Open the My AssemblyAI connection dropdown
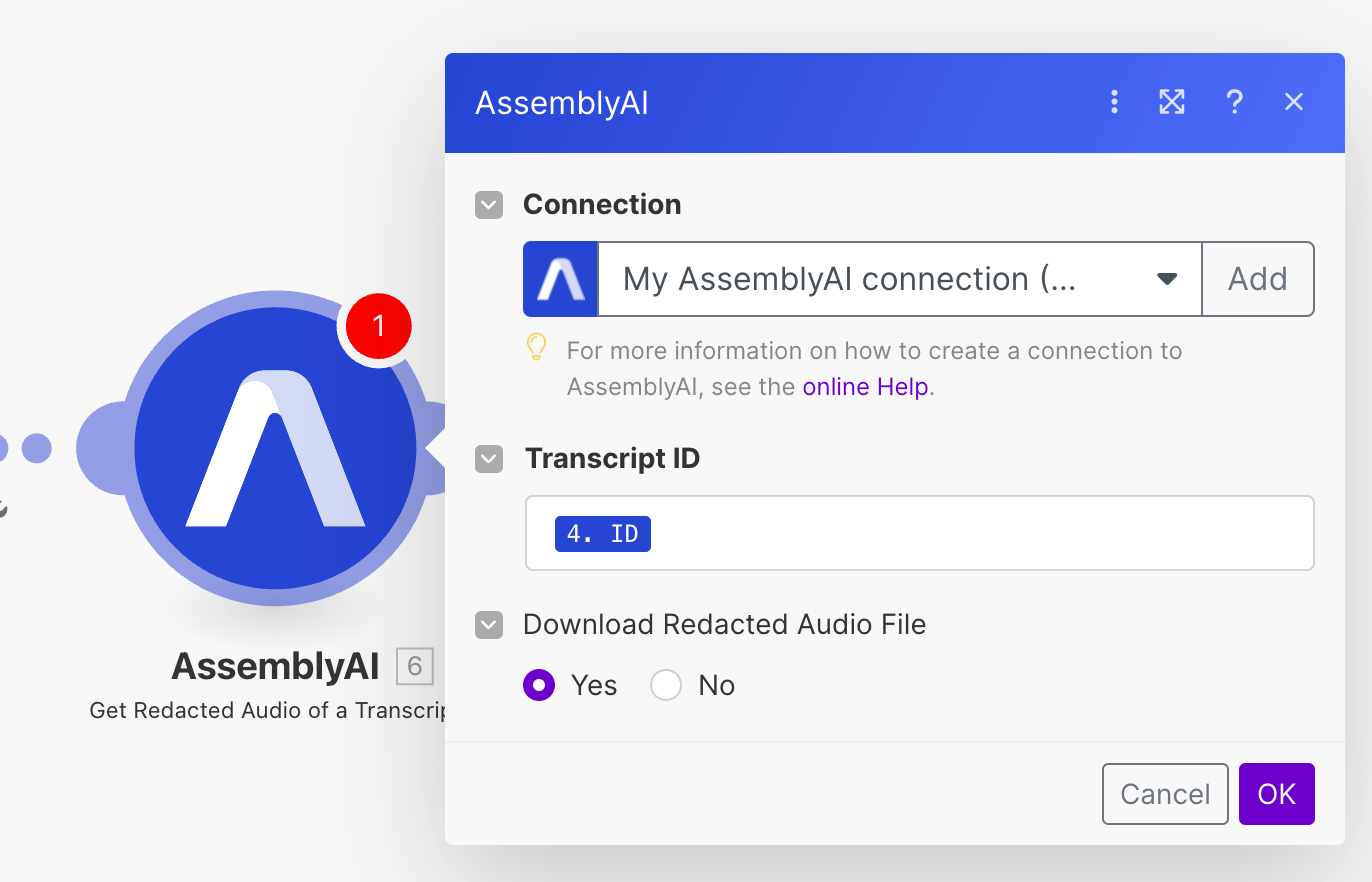Image resolution: width=1372 pixels, height=882 pixels. pos(900,279)
